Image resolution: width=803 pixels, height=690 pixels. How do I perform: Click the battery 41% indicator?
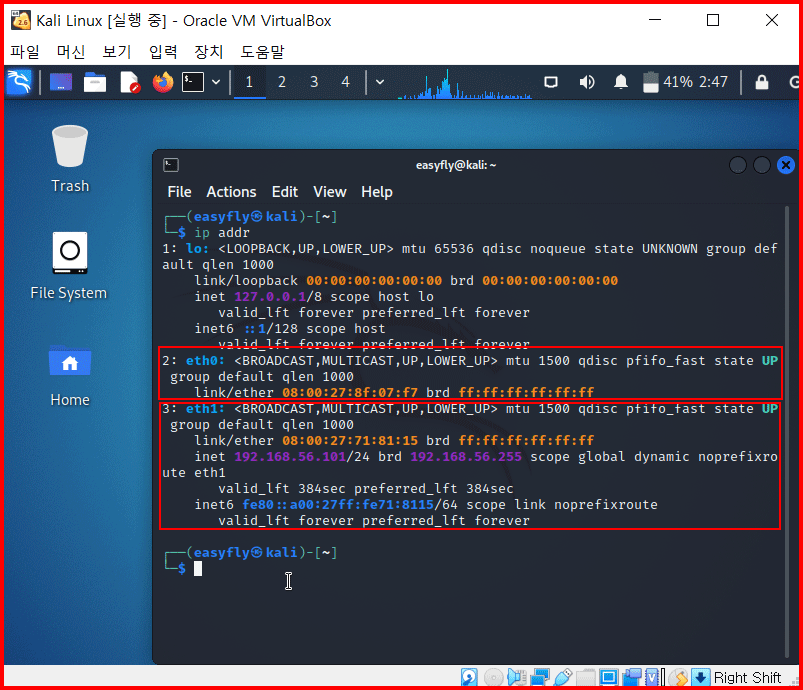pos(667,82)
